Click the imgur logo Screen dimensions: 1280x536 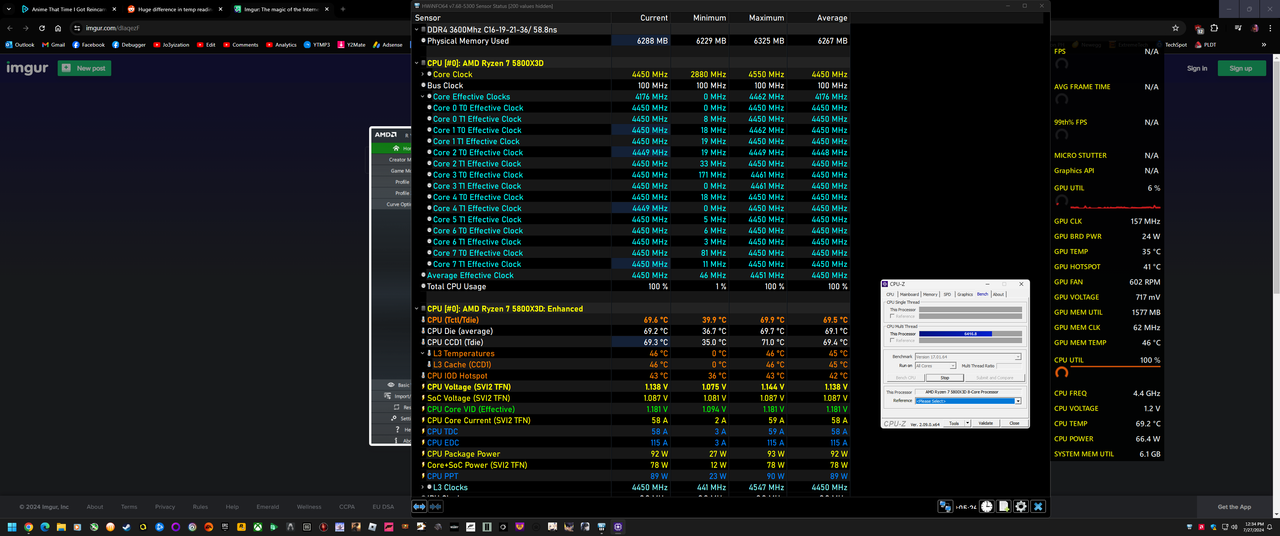(x=27, y=68)
